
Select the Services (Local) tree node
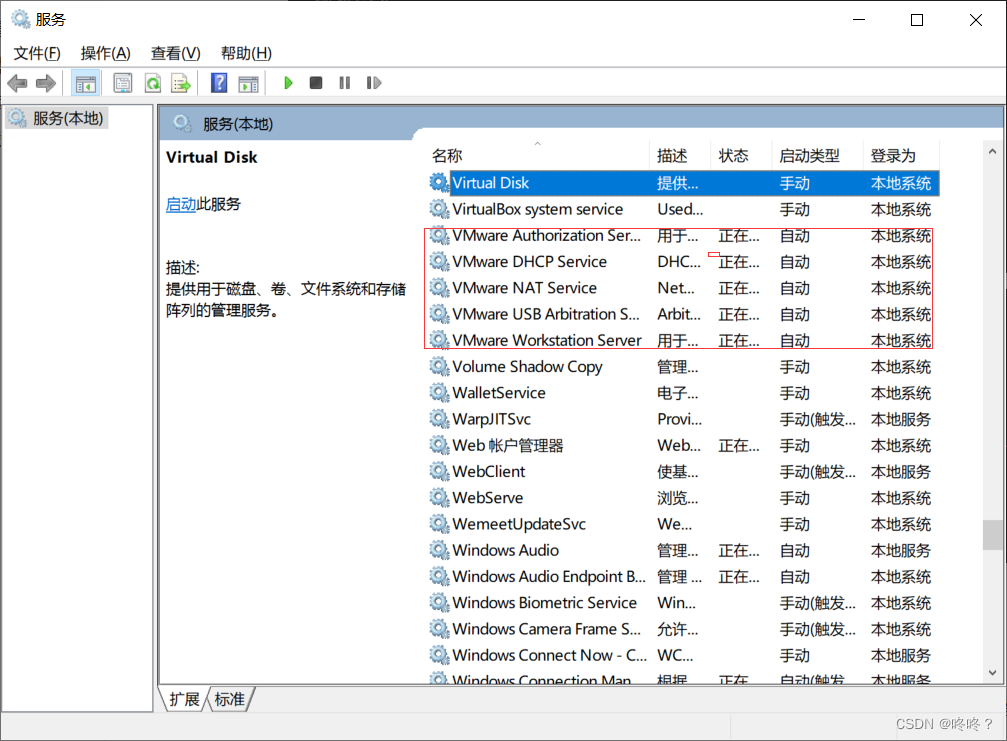(x=57, y=118)
